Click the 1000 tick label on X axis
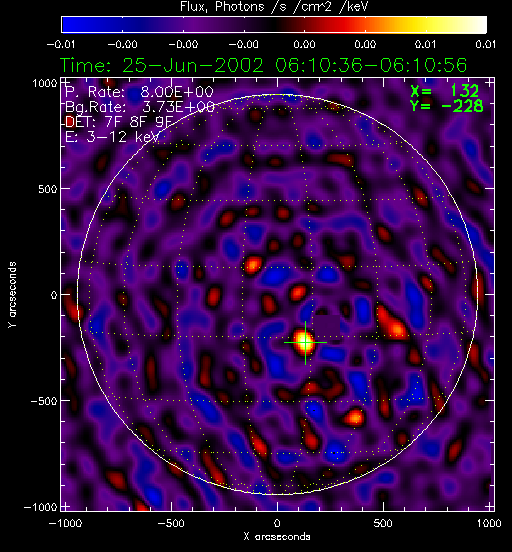The width and height of the screenshot is (512, 552). pyautogui.click(x=489, y=523)
